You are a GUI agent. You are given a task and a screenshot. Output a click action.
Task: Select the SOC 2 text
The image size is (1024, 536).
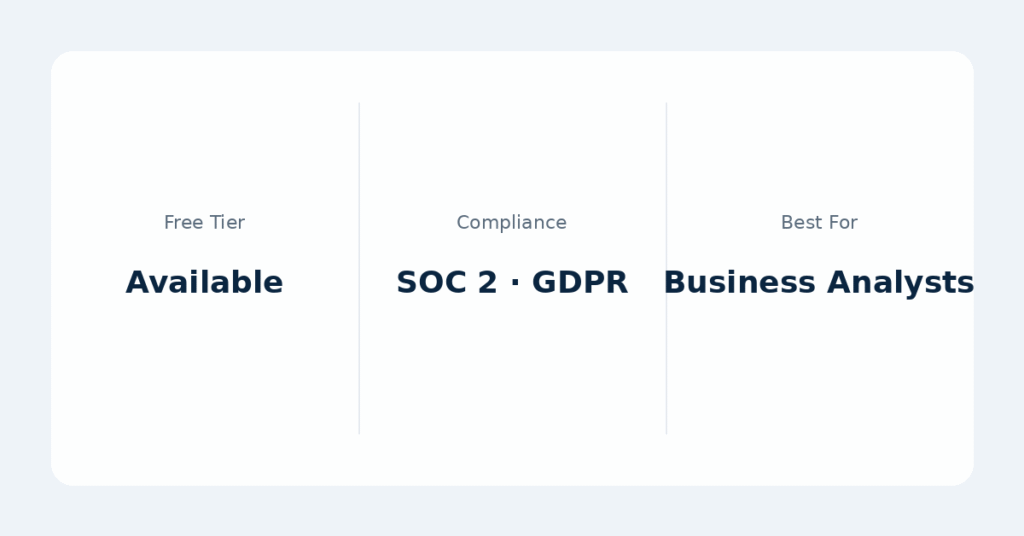446,283
